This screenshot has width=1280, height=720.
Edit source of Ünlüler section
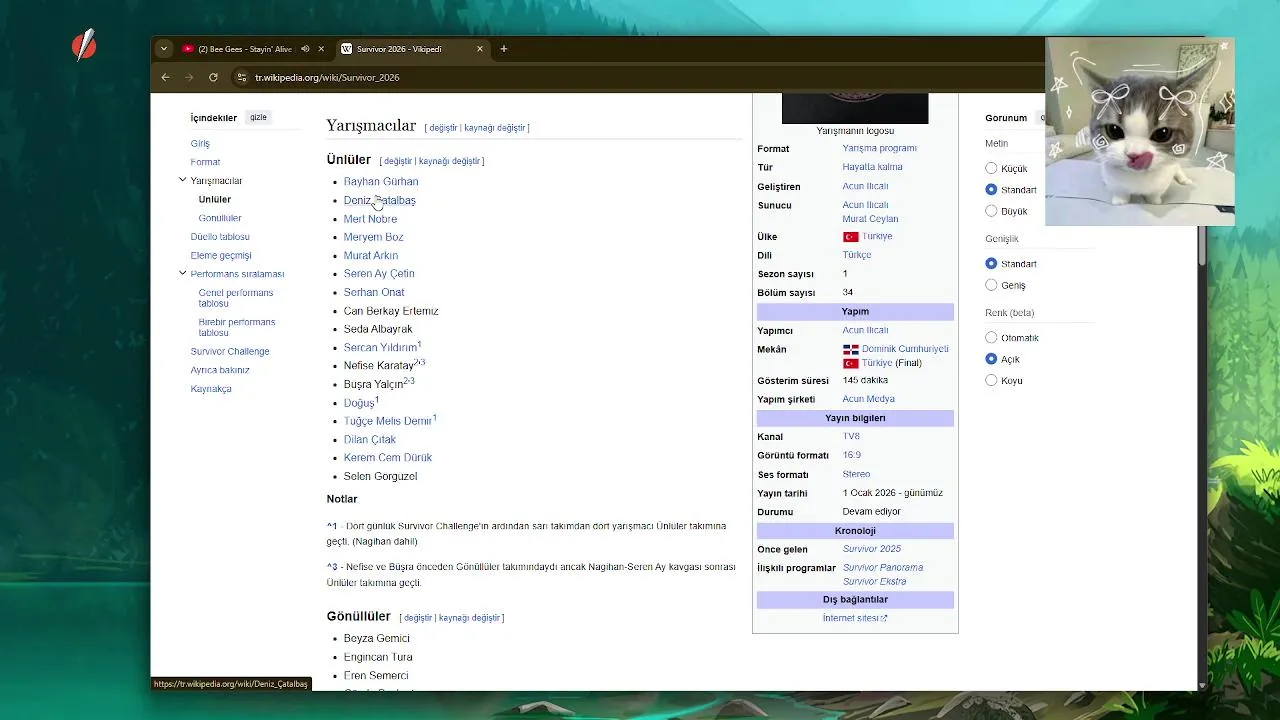tap(450, 161)
